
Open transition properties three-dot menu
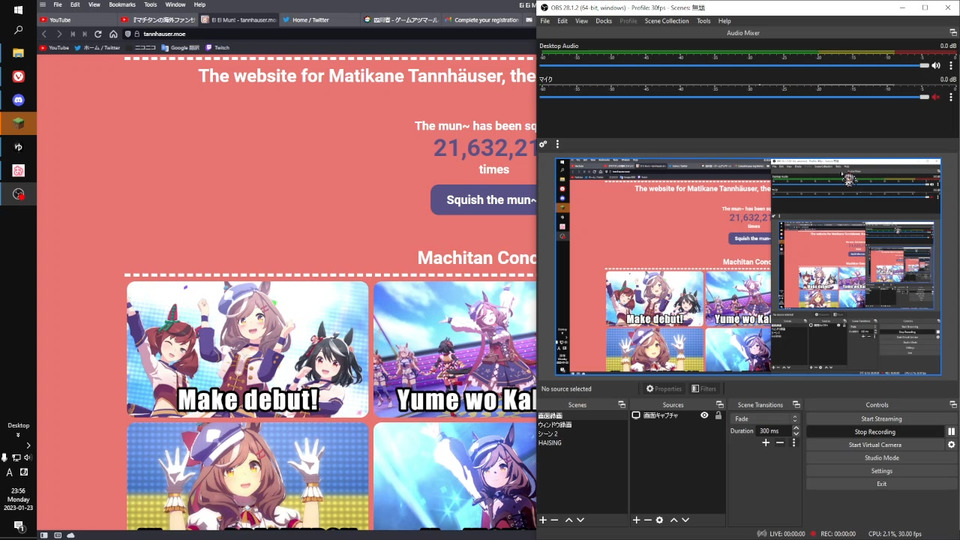794,443
